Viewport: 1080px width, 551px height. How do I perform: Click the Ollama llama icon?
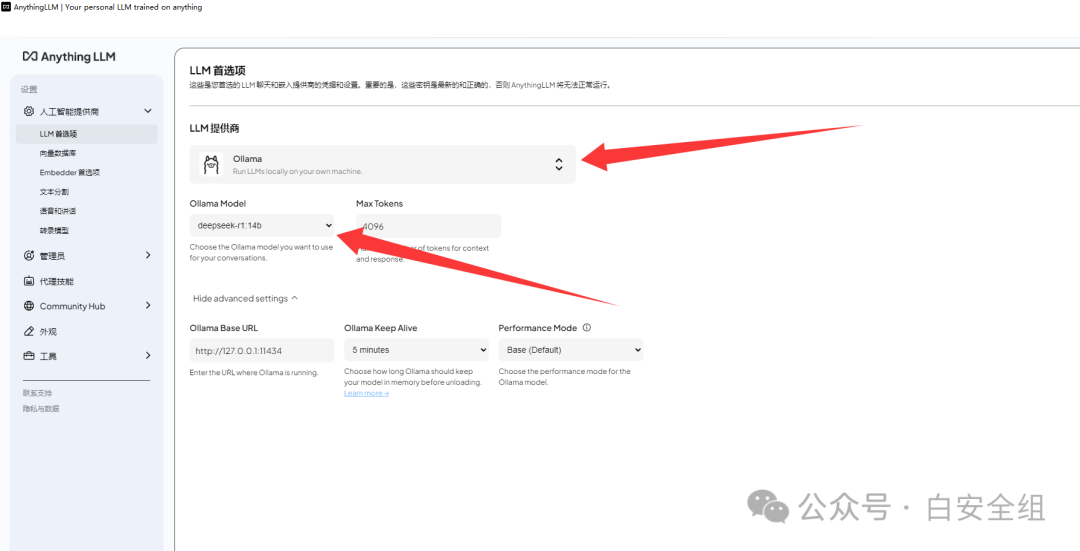(x=211, y=165)
